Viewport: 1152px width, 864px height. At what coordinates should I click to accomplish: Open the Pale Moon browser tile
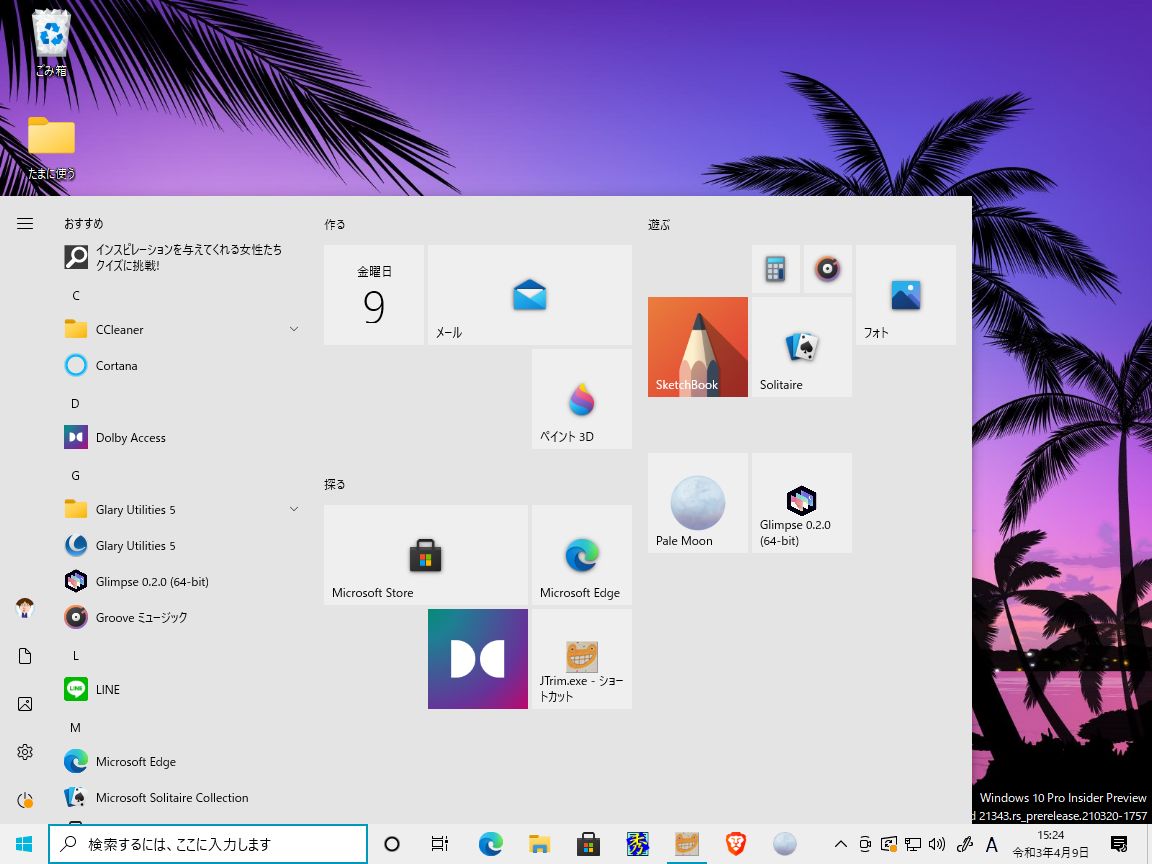[697, 502]
